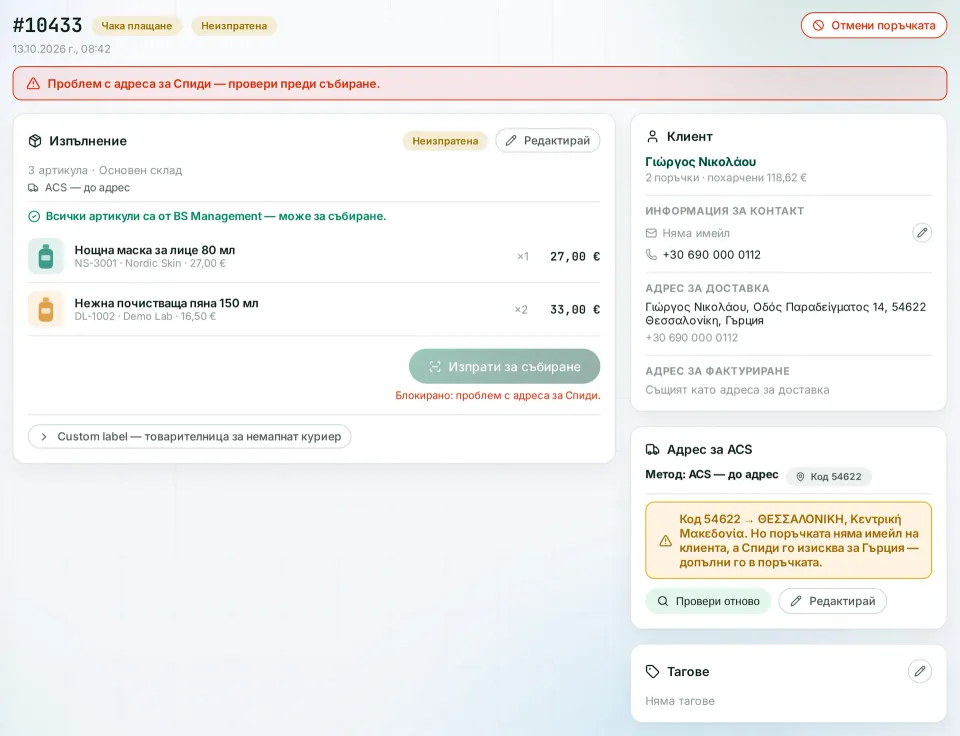The image size is (960, 736).
Task: Click product name Нощна маска за лице 80 мл
Action: pyautogui.click(x=155, y=250)
